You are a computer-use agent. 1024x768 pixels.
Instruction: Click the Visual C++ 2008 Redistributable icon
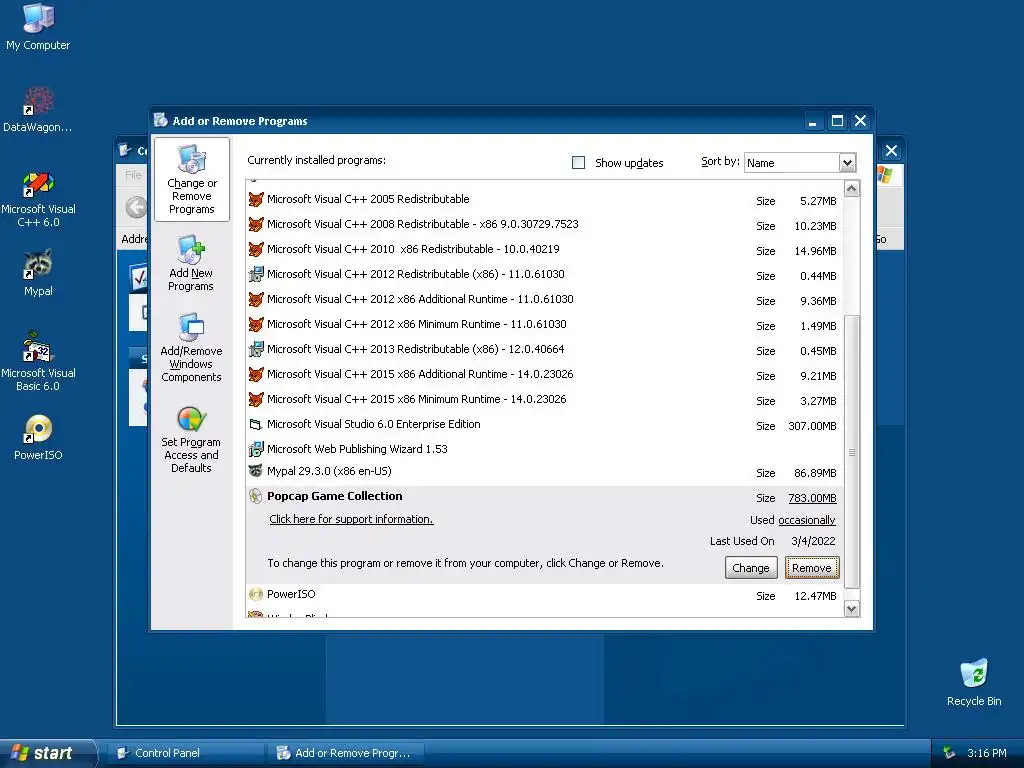(256, 224)
